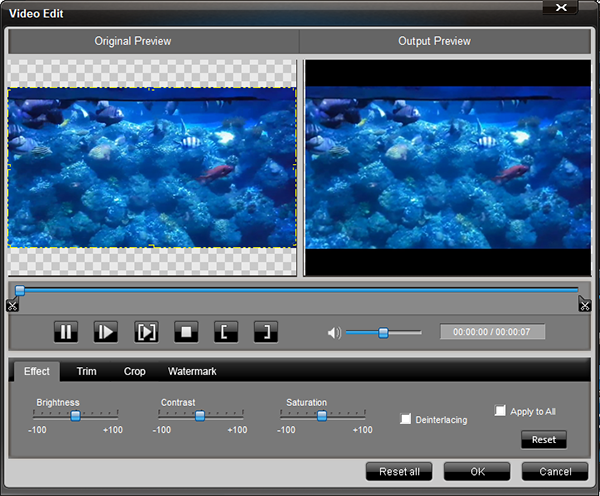This screenshot has width=600, height=496.
Task: Open the Trim tab
Action: [x=86, y=371]
